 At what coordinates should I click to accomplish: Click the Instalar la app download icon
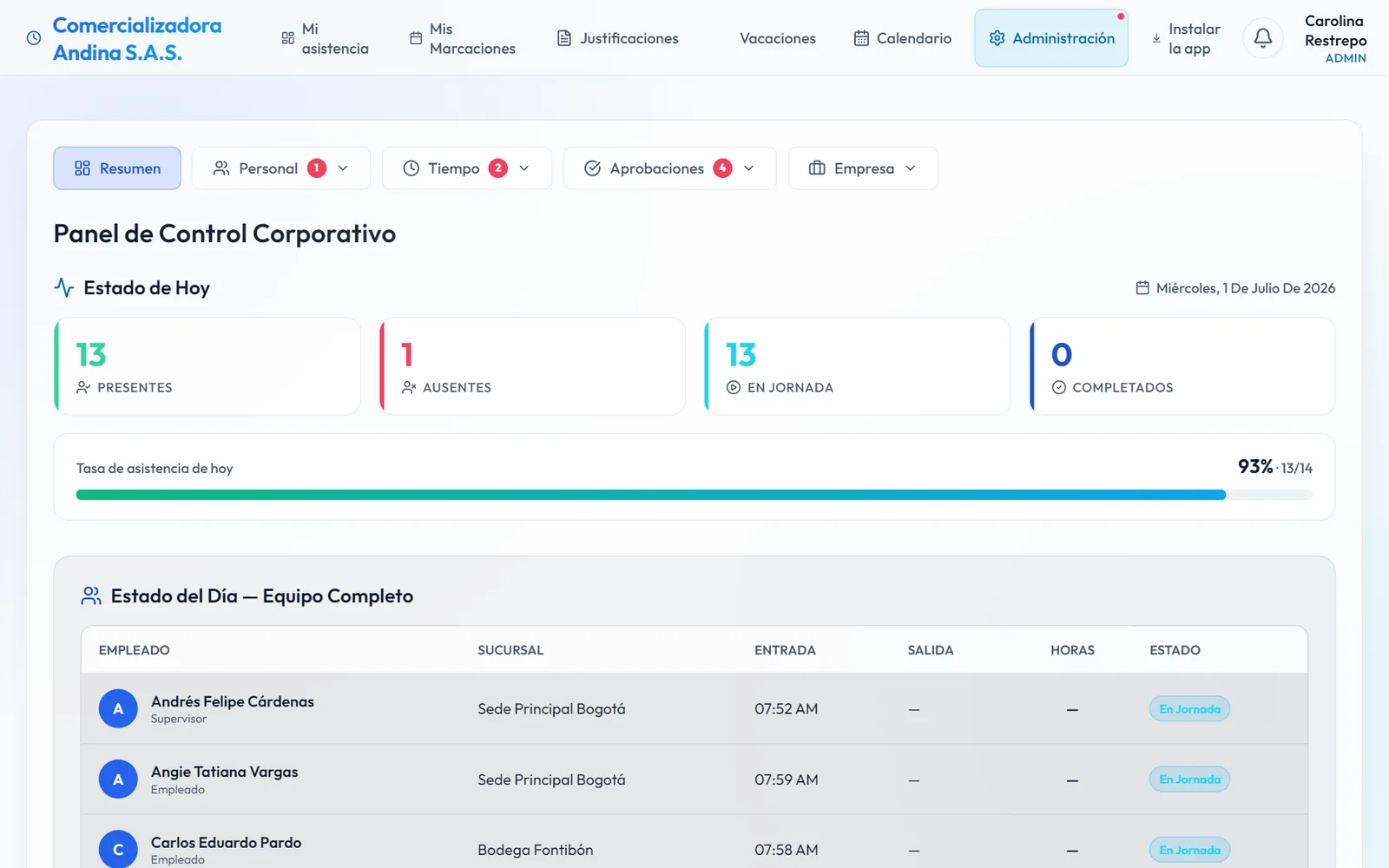coord(1156,38)
